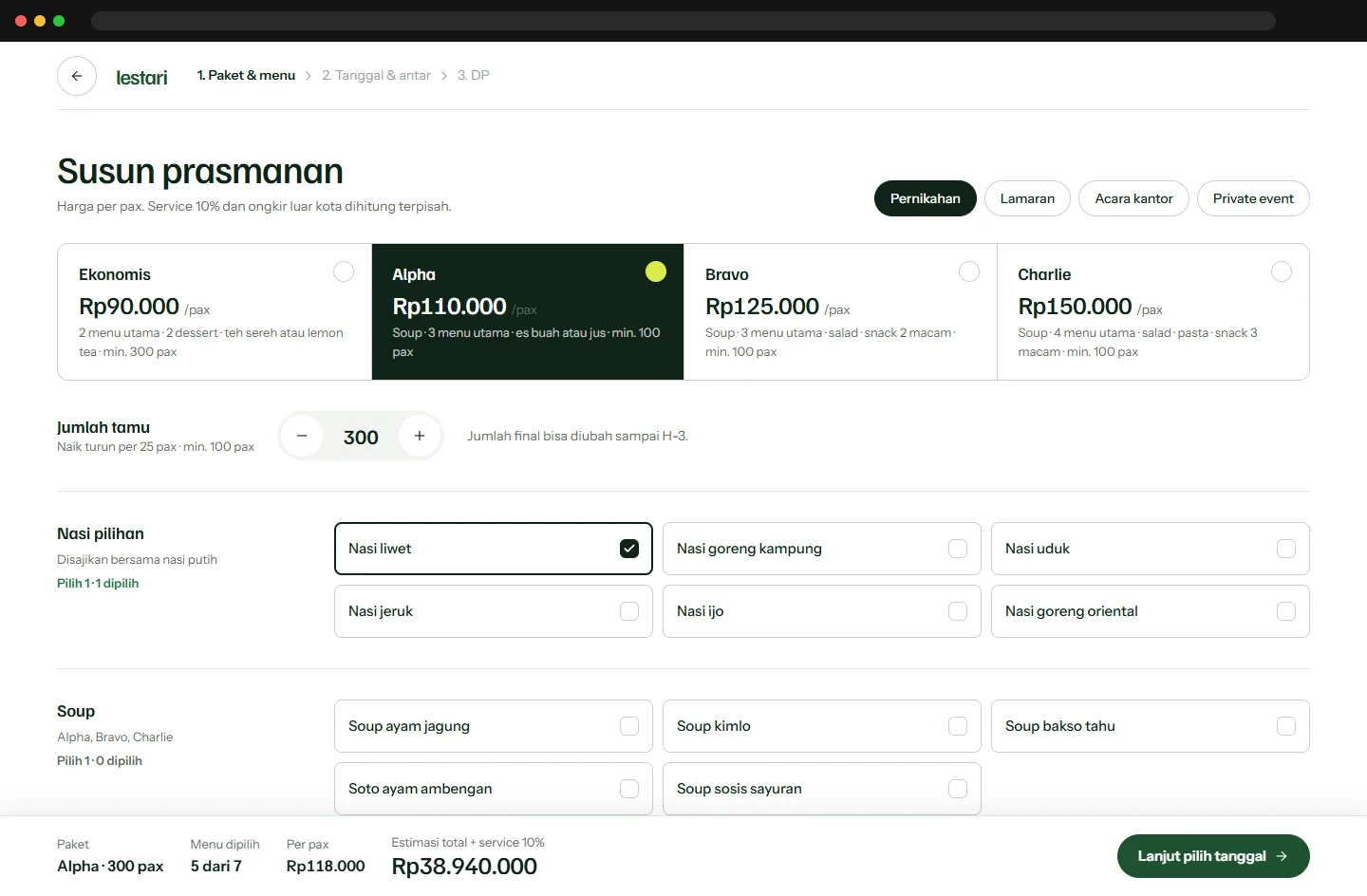Select the Ekonomis package radio
This screenshot has height=896, width=1367.
point(344,271)
